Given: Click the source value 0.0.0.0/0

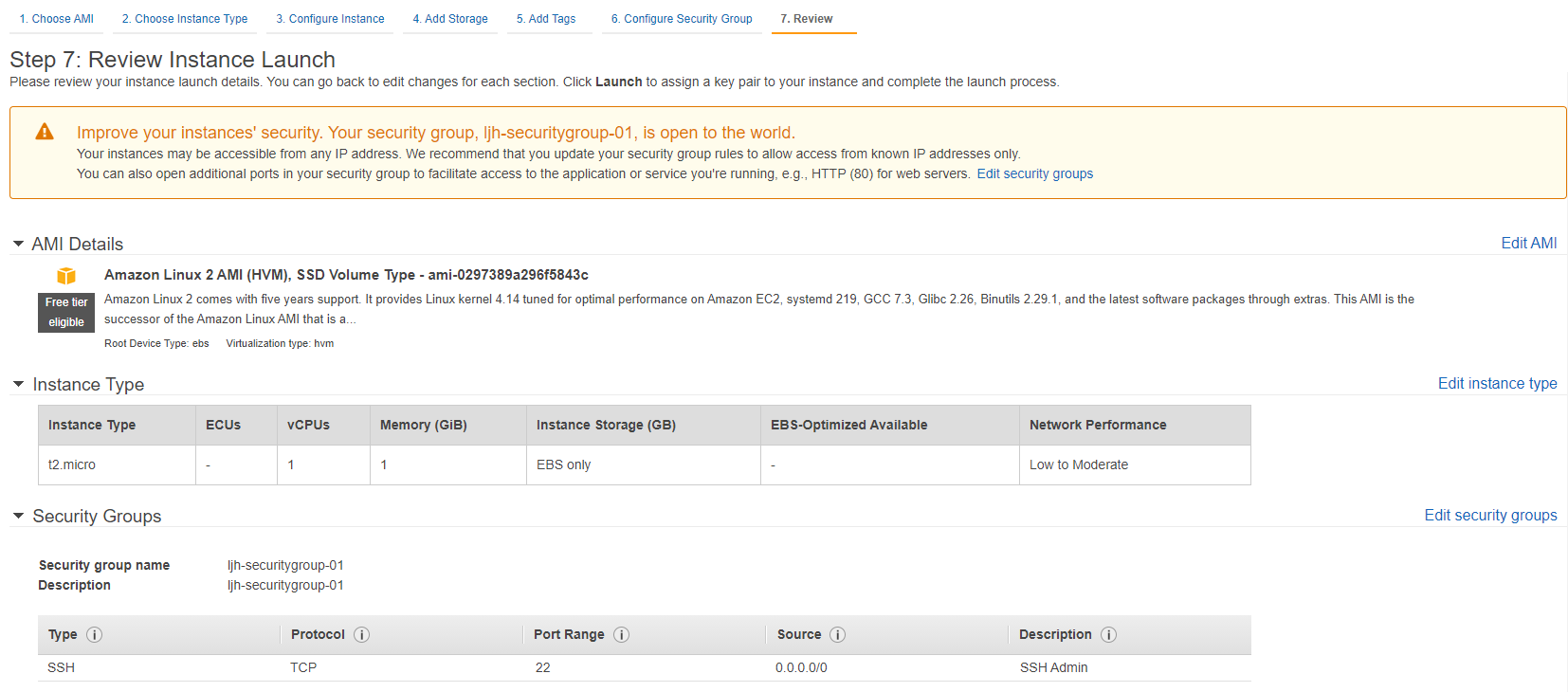Looking at the screenshot, I should (x=801, y=667).
